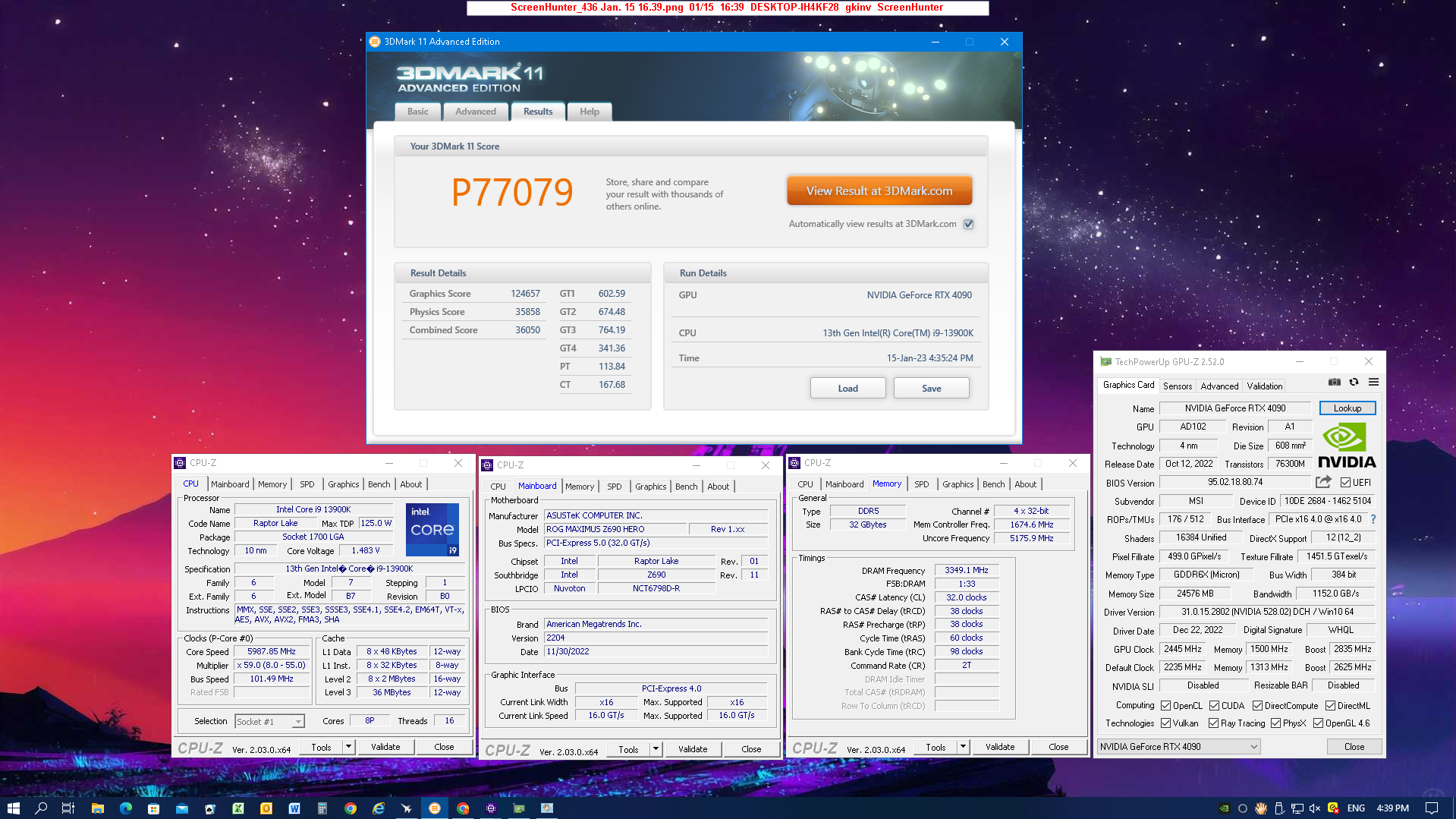
Task: Toggle automatically view results at 3DMark.com
Action: point(968,224)
